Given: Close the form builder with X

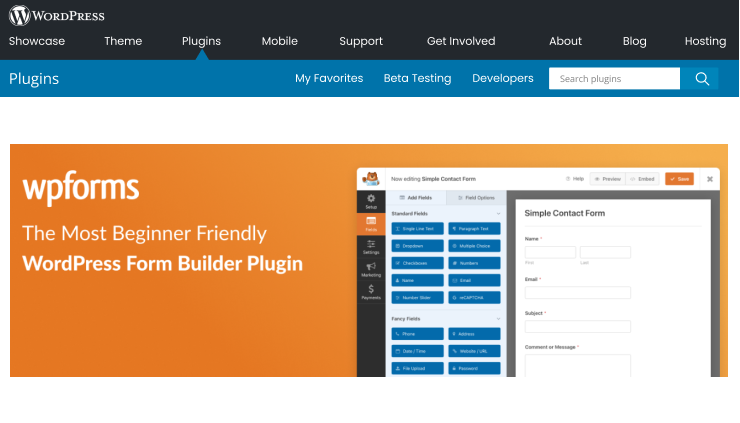Looking at the screenshot, I should 709,179.
